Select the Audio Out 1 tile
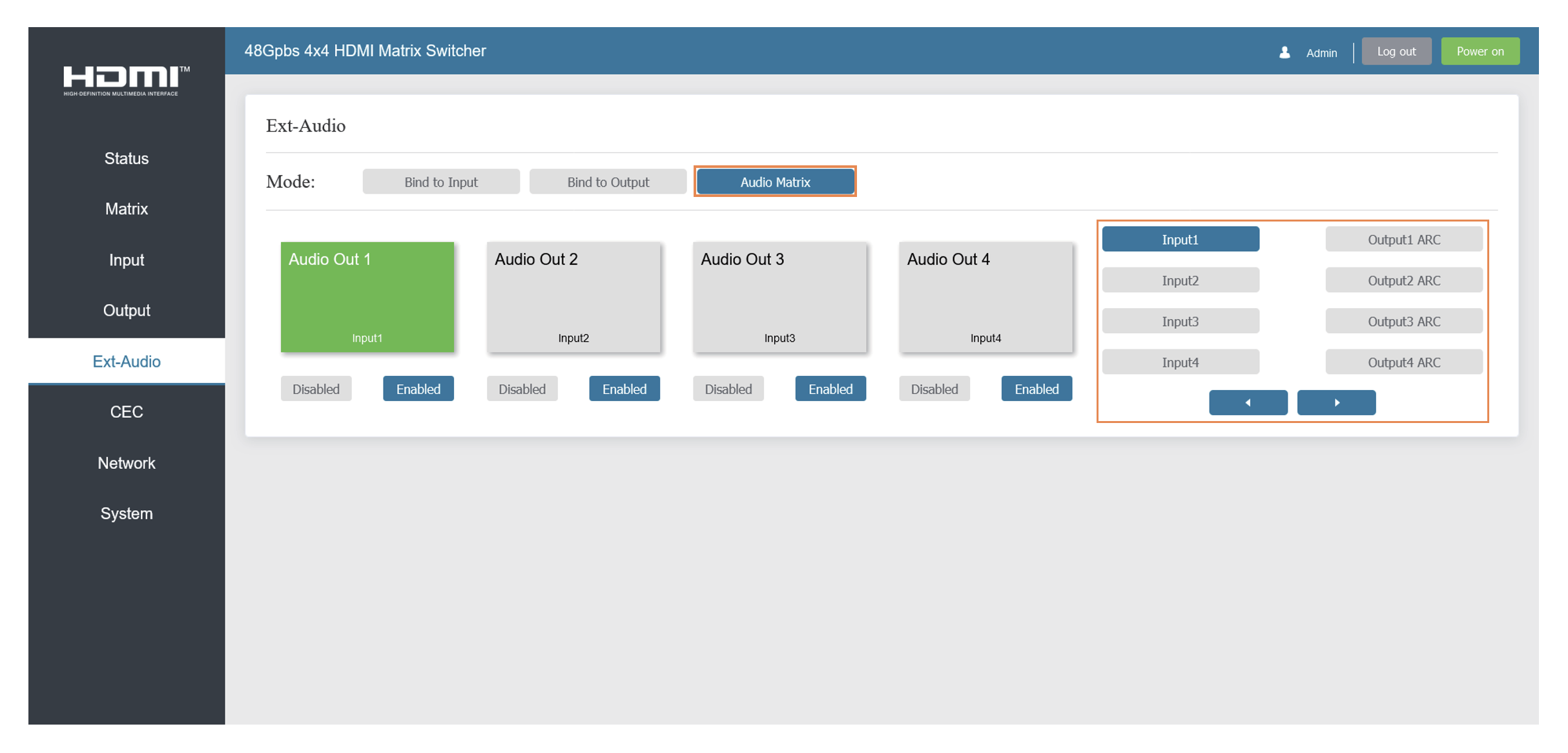 point(367,297)
